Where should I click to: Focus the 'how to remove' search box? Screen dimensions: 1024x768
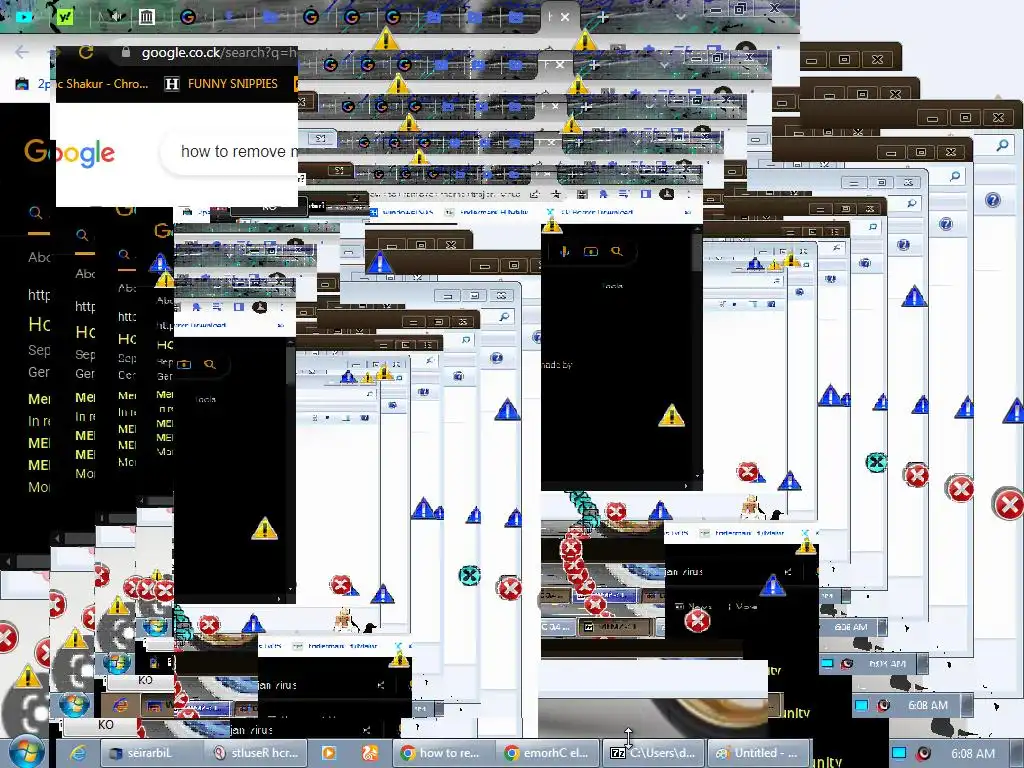pos(230,152)
